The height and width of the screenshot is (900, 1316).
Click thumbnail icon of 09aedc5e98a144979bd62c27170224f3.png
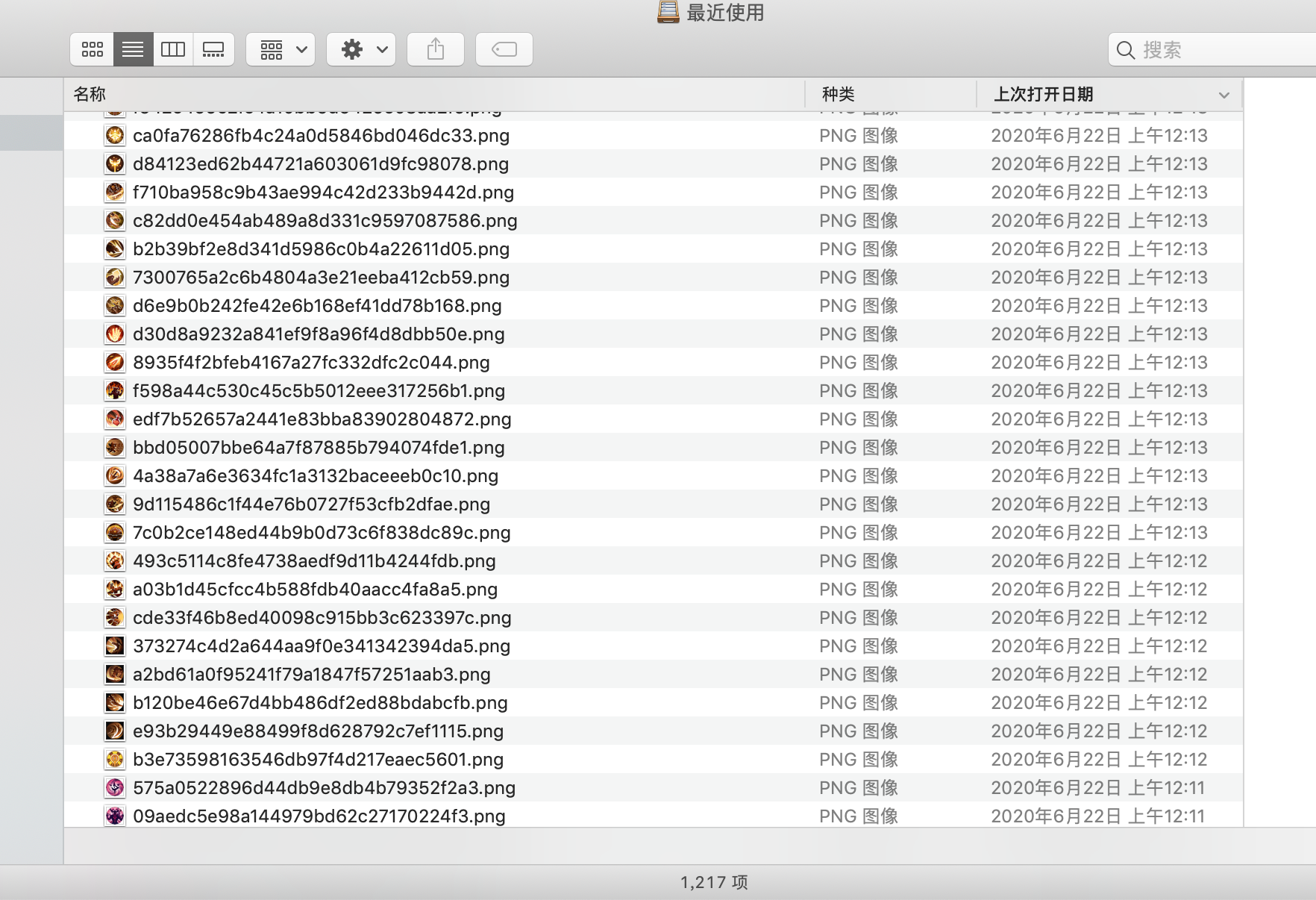114,816
